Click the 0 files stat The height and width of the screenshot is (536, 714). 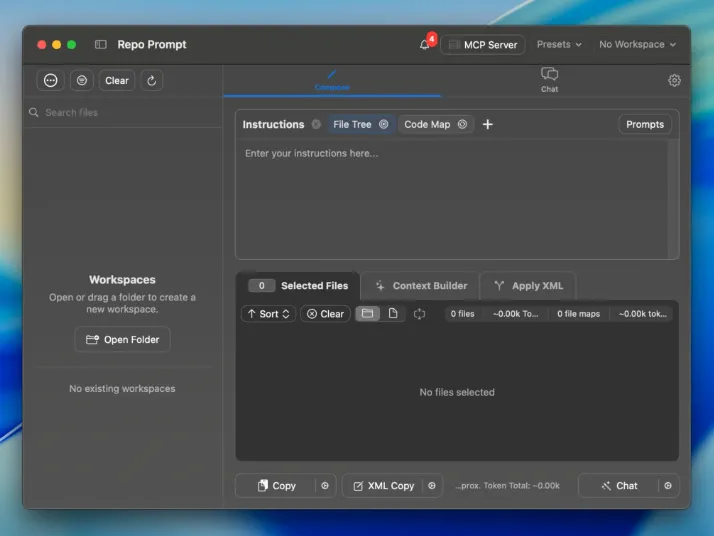pos(462,314)
